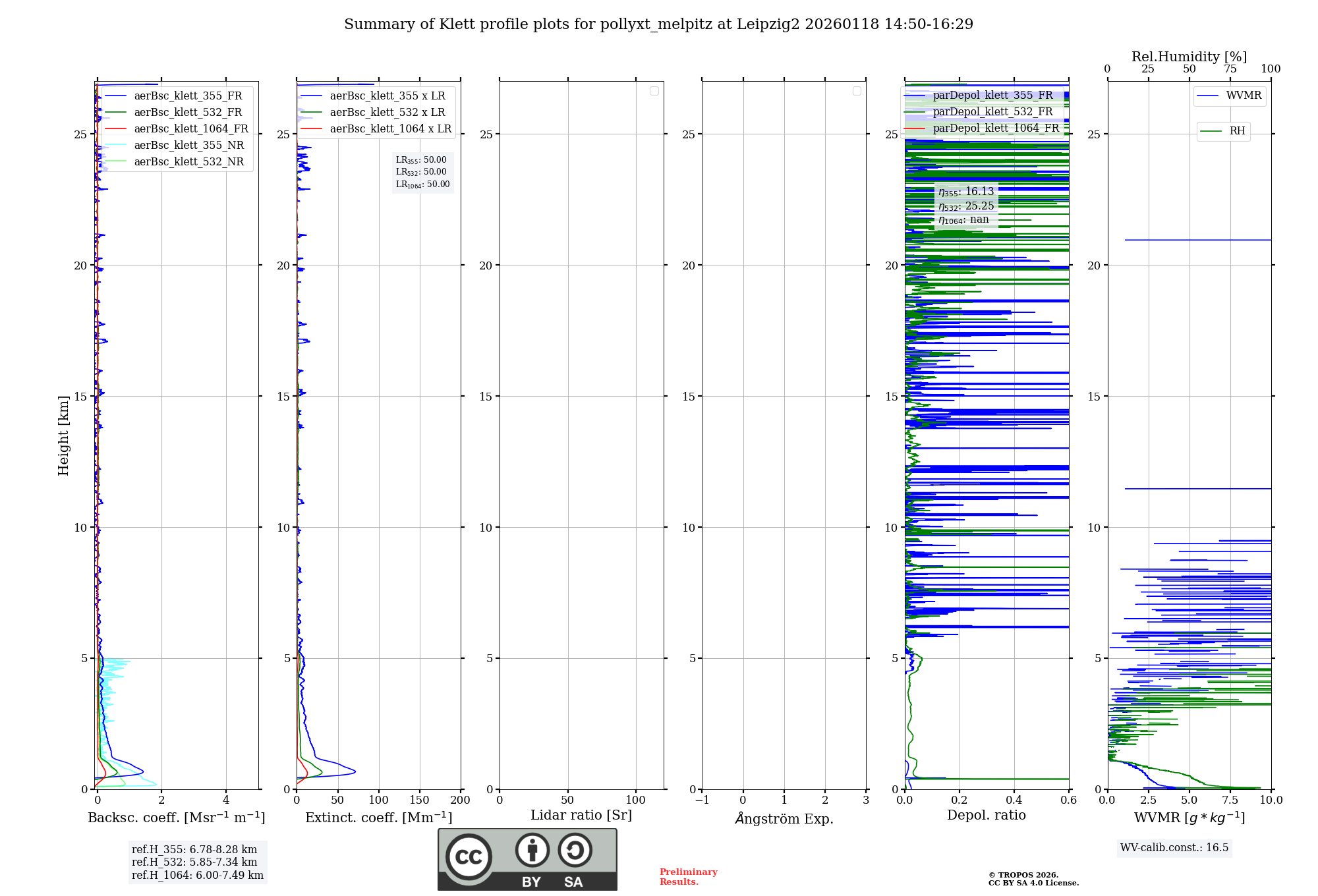Click the ShareAlike SA circular arrow icon
The height and width of the screenshot is (896, 1318).
point(575,850)
